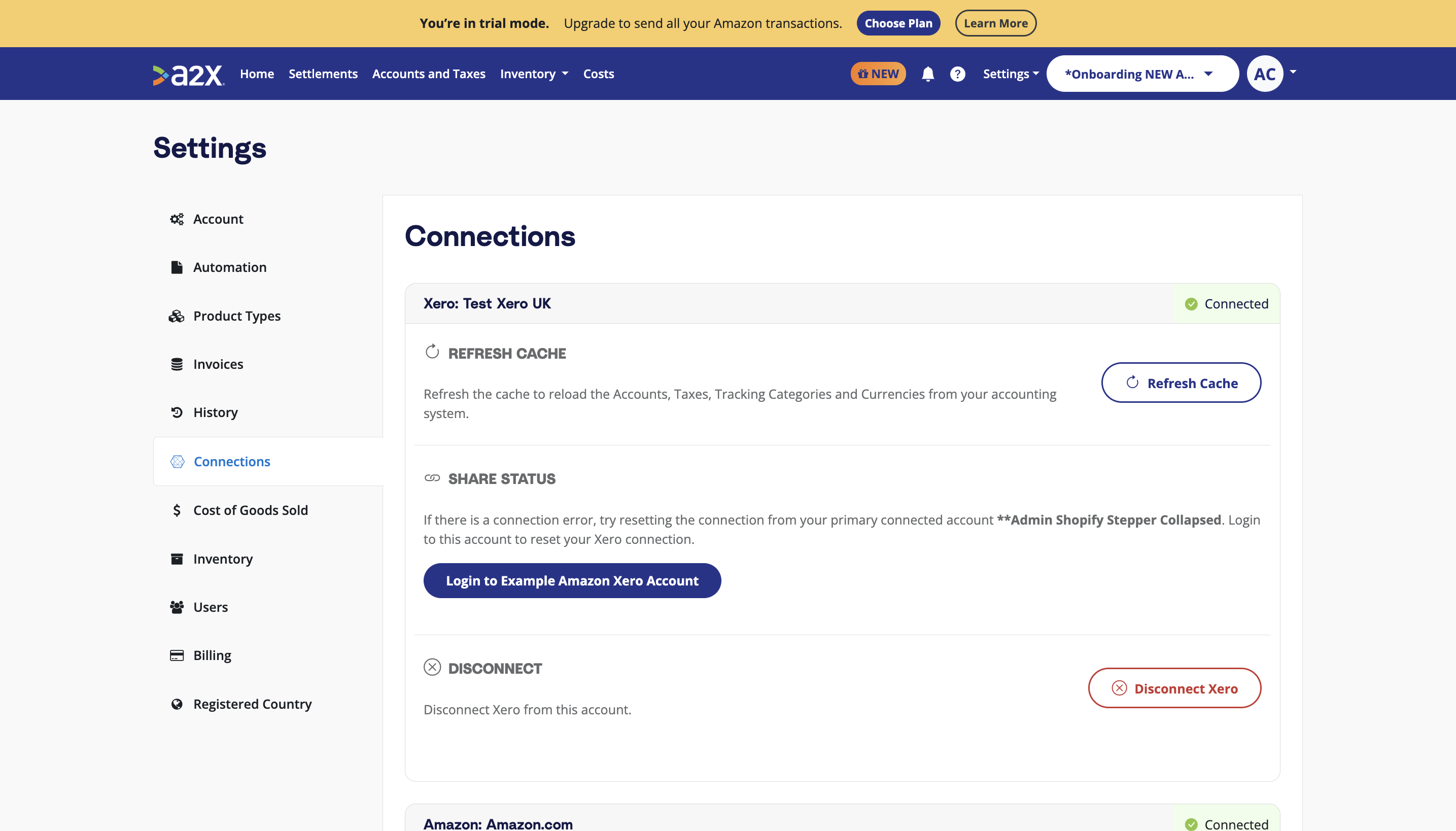
Task: Click the Choose Plan button
Action: [898, 23]
